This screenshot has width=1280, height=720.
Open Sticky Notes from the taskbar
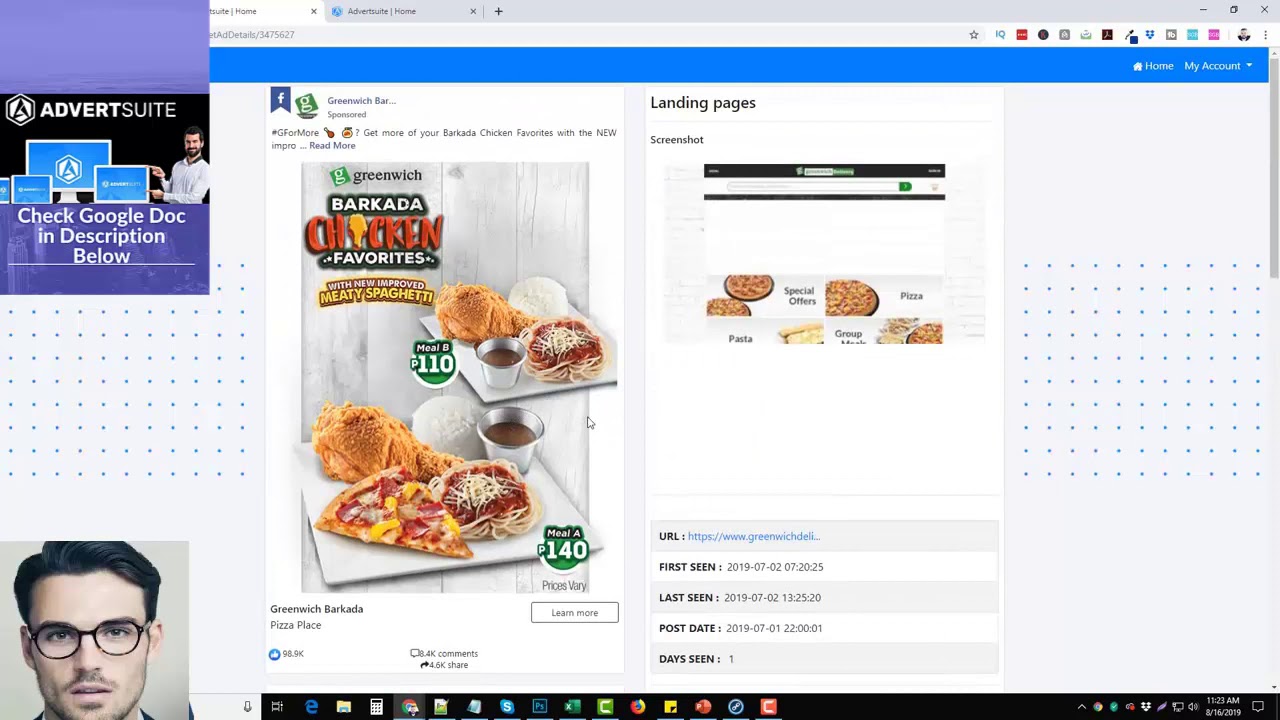[x=670, y=707]
